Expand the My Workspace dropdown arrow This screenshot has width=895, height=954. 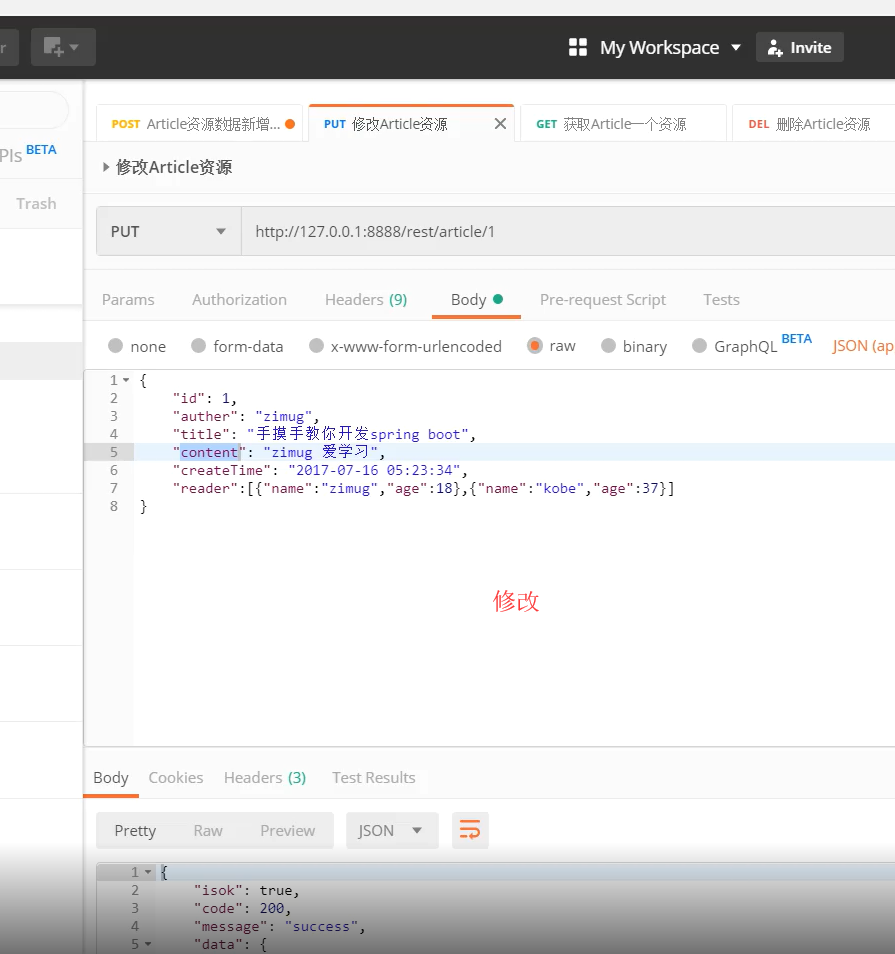736,47
